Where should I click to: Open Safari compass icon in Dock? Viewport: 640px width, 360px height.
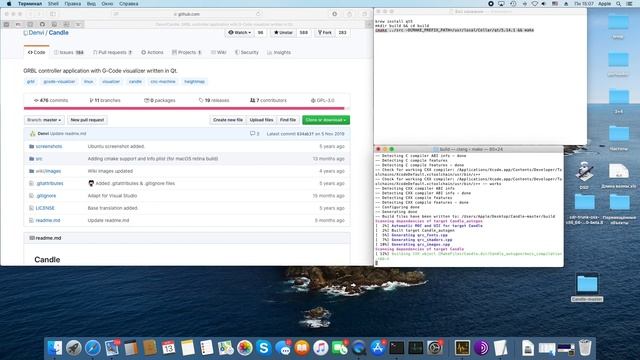pos(93,348)
